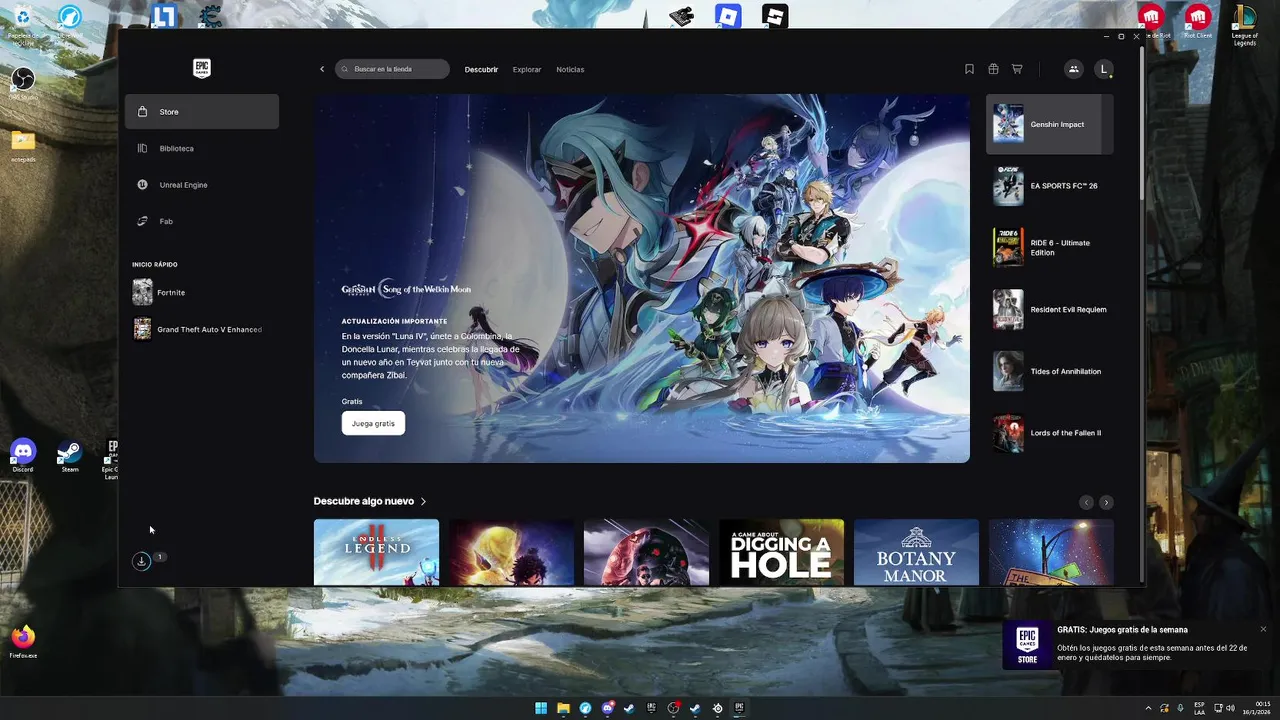
Task: Click Epic Games Store logo in notification
Action: click(x=1027, y=645)
